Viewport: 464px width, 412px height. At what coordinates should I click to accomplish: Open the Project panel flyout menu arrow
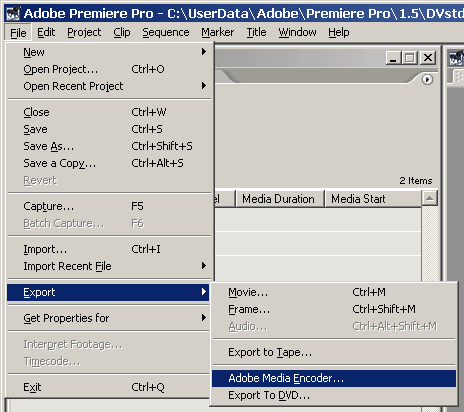[427, 80]
